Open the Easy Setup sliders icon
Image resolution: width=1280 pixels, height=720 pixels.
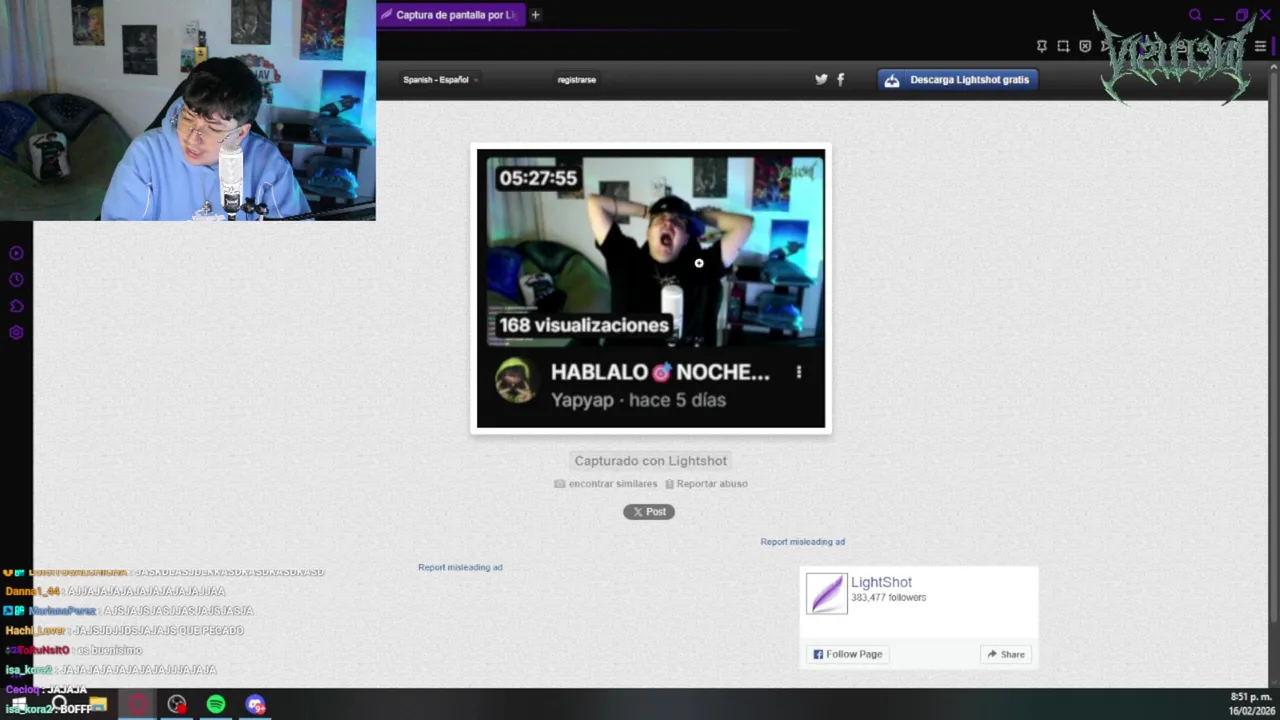tap(1260, 46)
